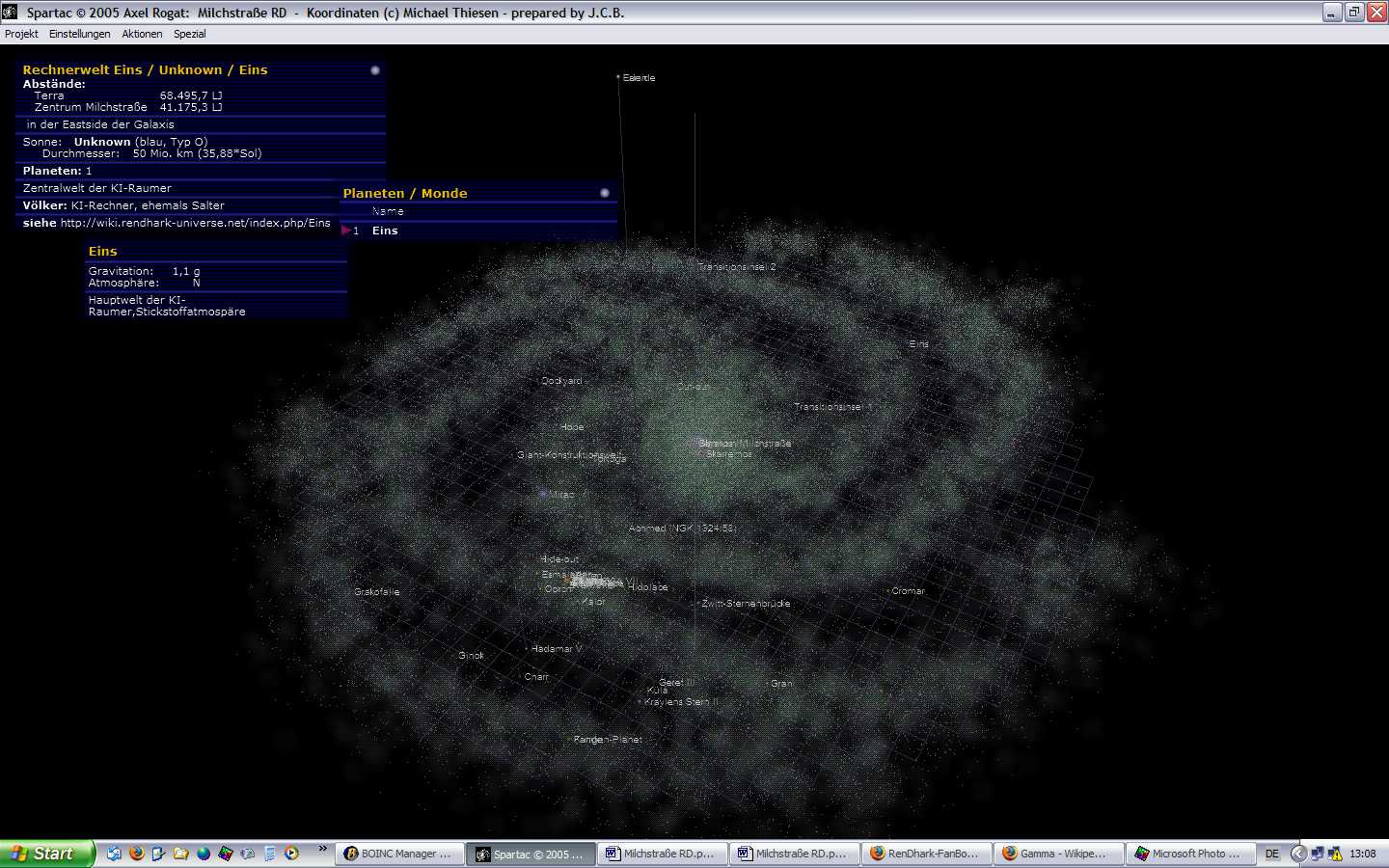Image resolution: width=1389 pixels, height=868 pixels.
Task: Switch to BOINC Manager in the taskbar
Action: tap(398, 854)
